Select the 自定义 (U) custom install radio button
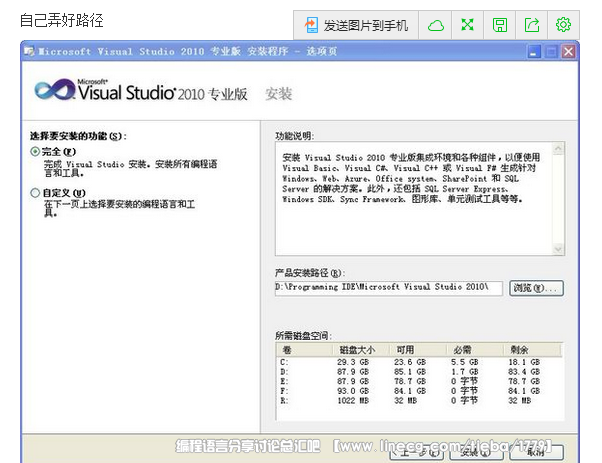The image size is (602, 463). click(35, 193)
